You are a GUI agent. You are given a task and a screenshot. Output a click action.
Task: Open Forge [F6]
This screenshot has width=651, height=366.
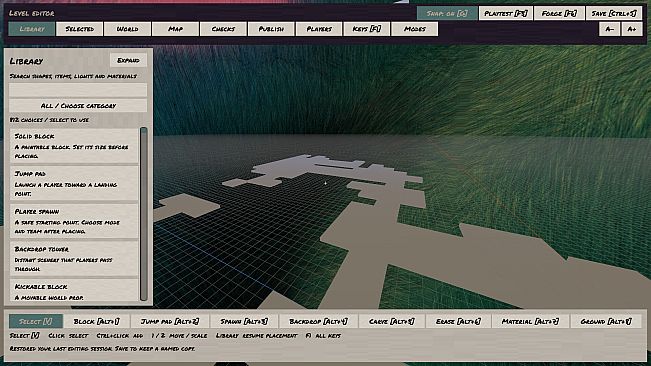(x=559, y=13)
